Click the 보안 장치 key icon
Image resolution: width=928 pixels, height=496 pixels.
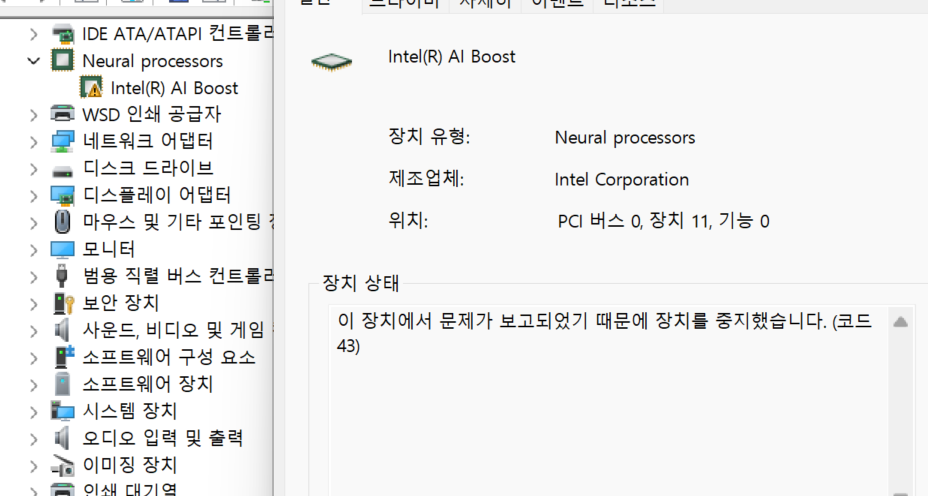point(63,303)
